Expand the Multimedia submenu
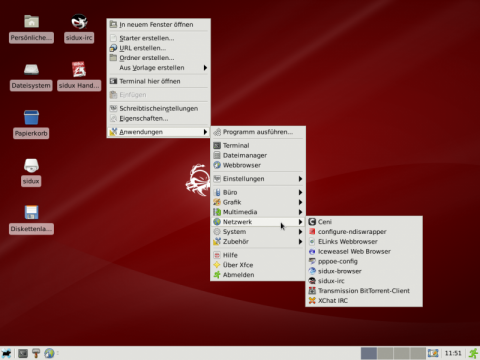 pos(258,212)
